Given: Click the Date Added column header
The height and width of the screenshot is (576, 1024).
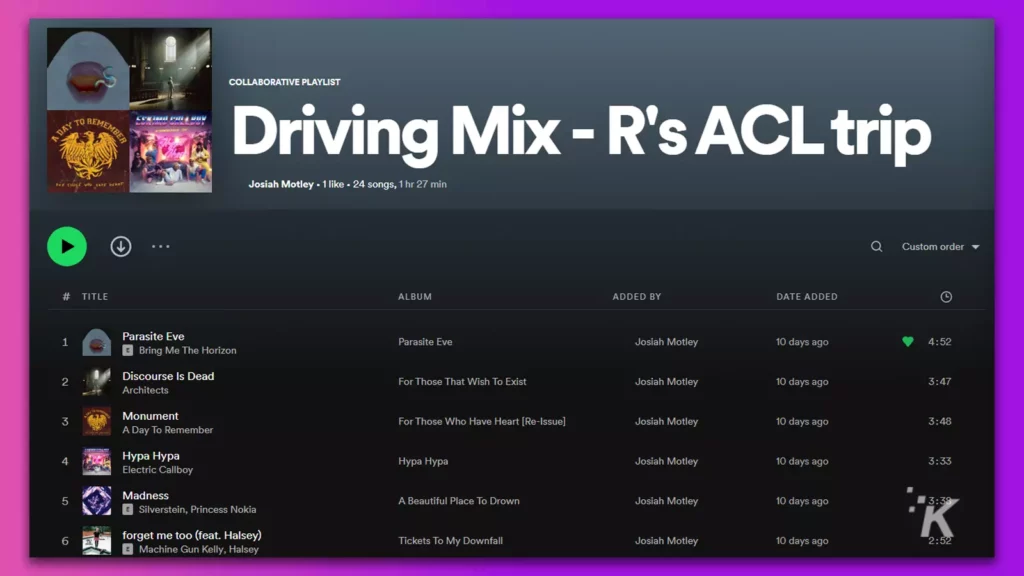Looking at the screenshot, I should (x=806, y=296).
